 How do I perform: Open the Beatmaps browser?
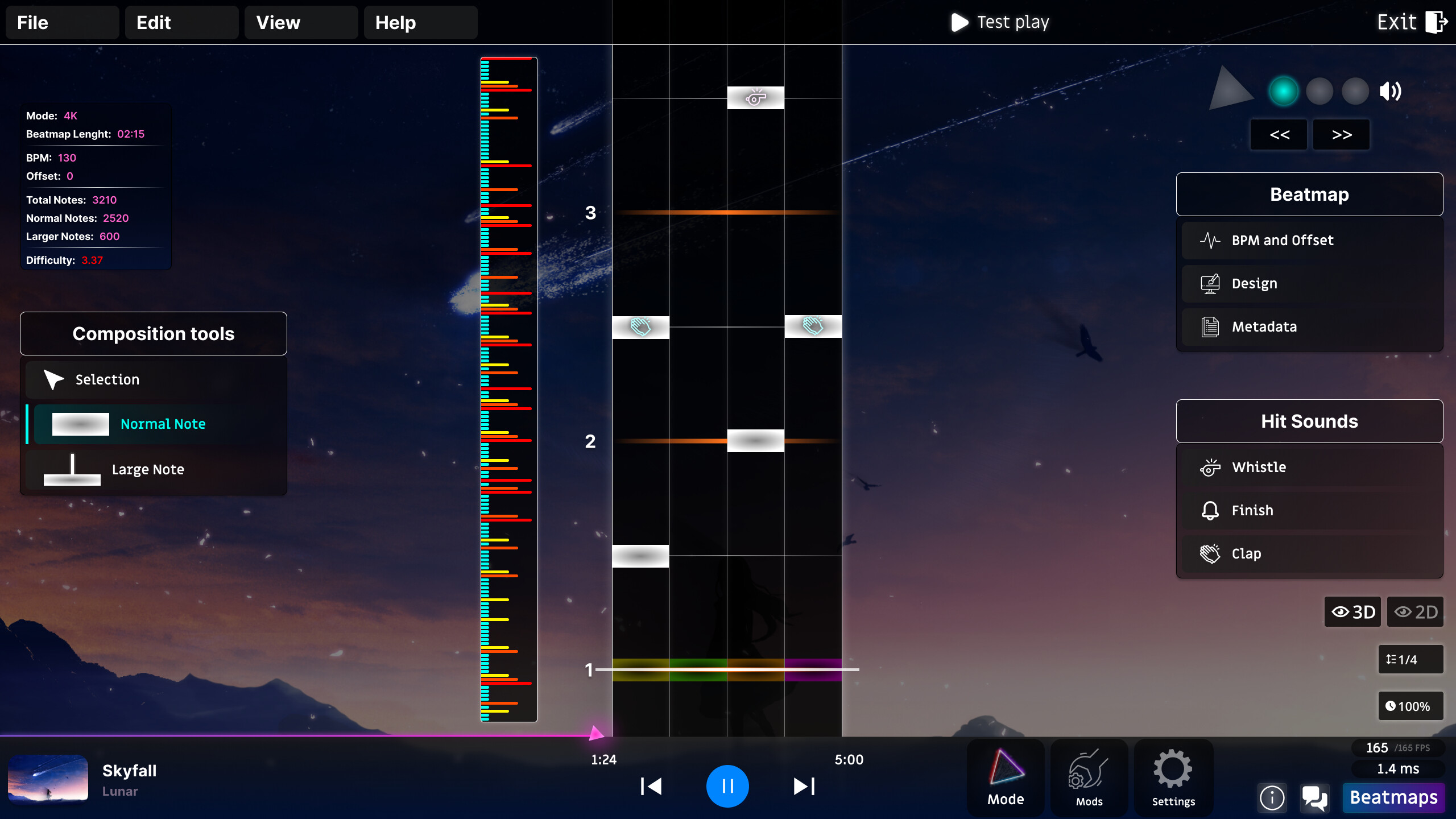pyautogui.click(x=1394, y=797)
